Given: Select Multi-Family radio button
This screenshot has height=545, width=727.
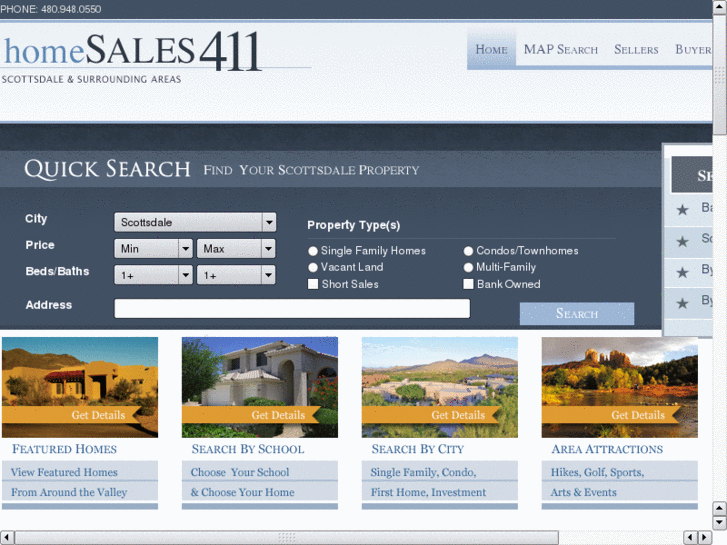Looking at the screenshot, I should pyautogui.click(x=468, y=267).
